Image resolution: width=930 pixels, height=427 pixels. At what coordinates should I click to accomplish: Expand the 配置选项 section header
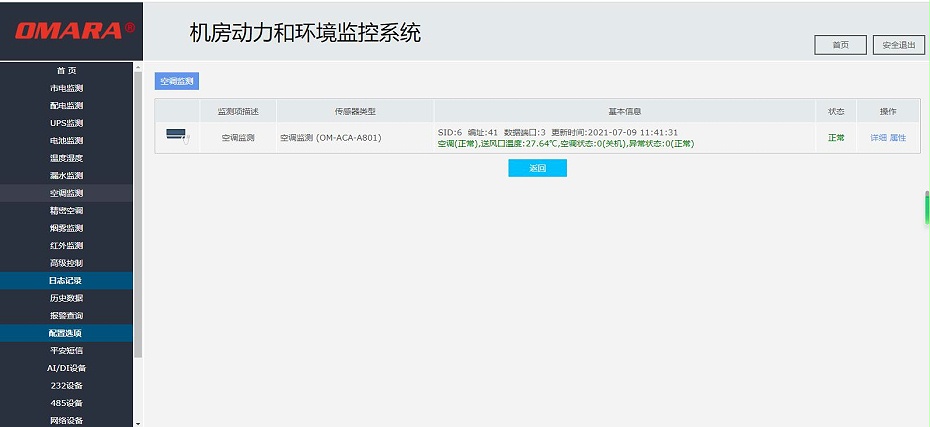point(66,333)
